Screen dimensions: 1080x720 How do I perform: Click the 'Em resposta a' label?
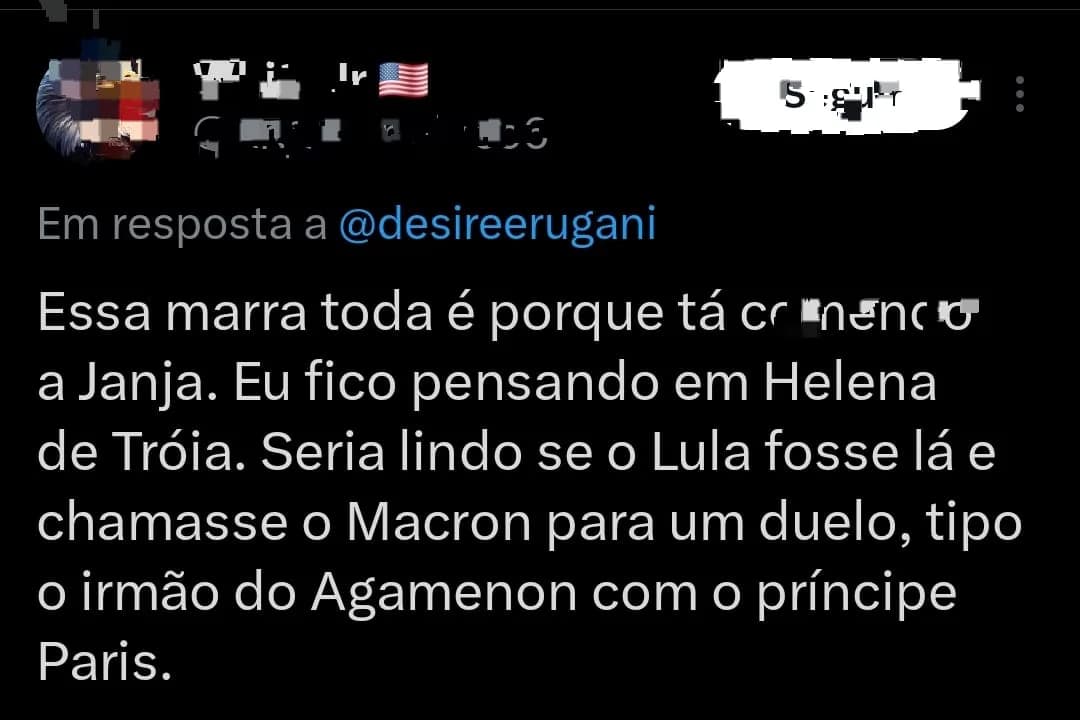click(182, 225)
